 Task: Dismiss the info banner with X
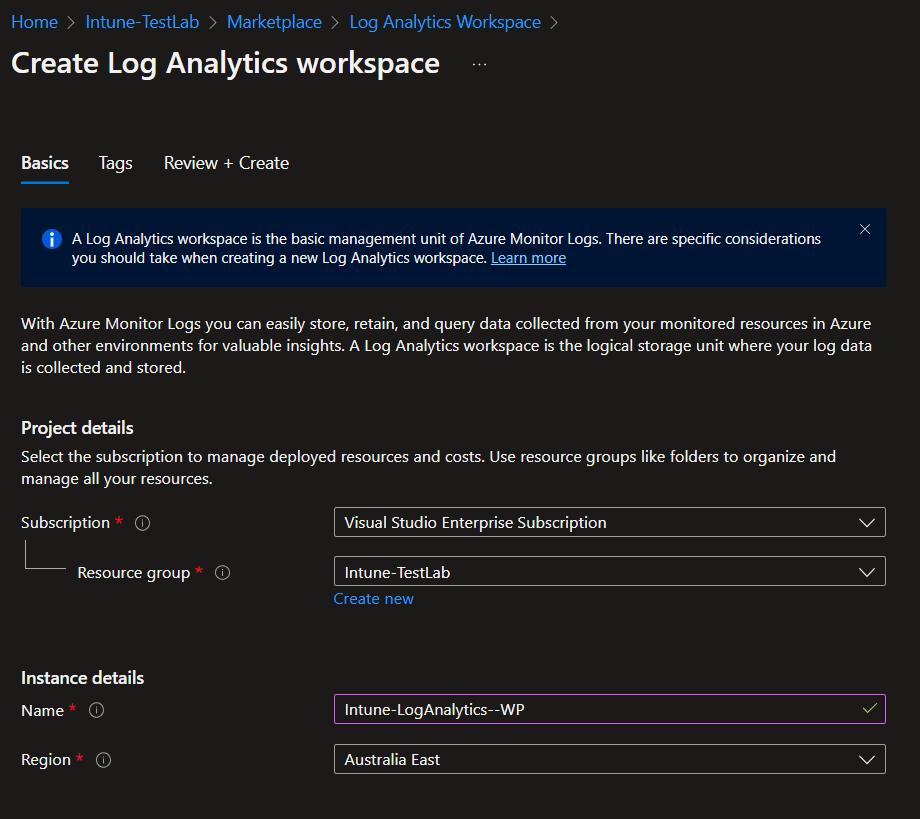865,230
